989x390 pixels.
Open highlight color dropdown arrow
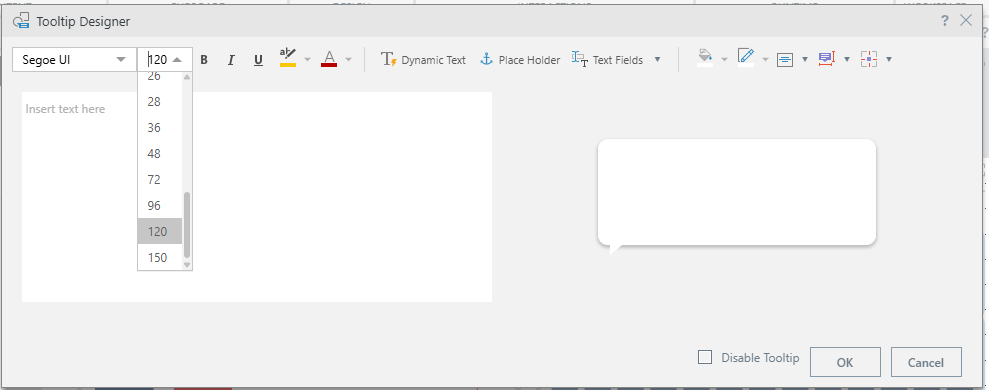[308, 60]
